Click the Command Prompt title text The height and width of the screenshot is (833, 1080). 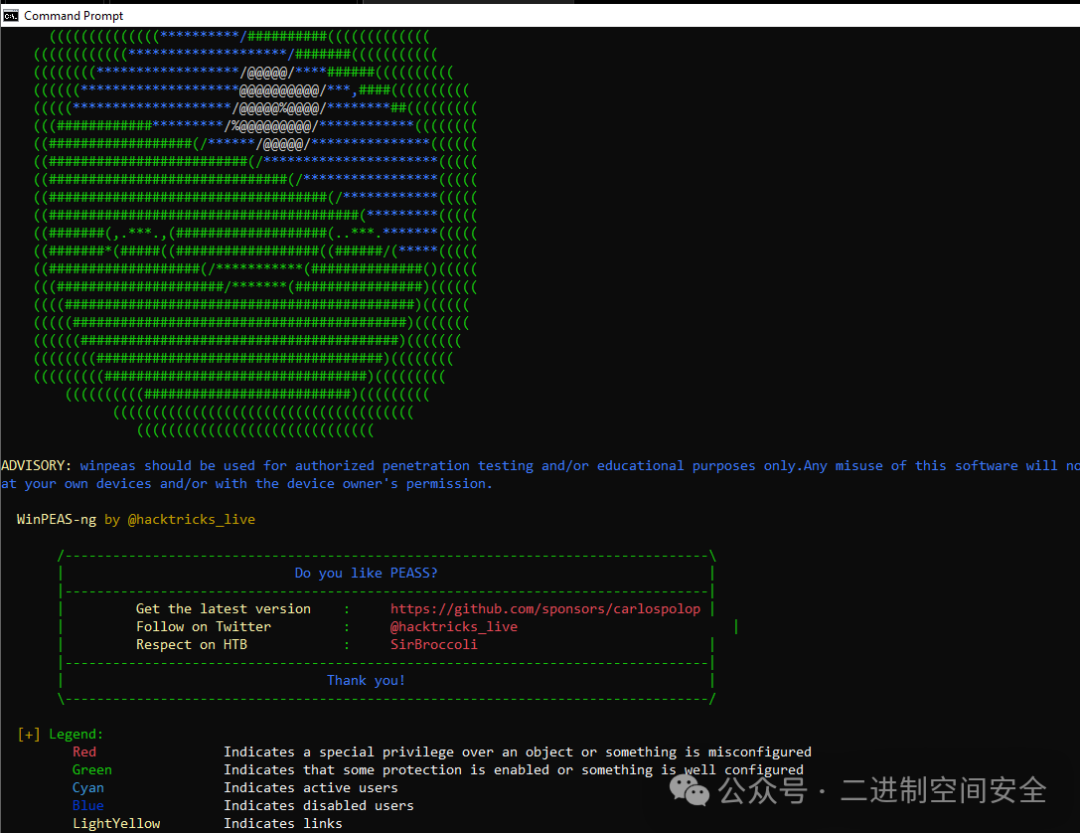click(74, 15)
